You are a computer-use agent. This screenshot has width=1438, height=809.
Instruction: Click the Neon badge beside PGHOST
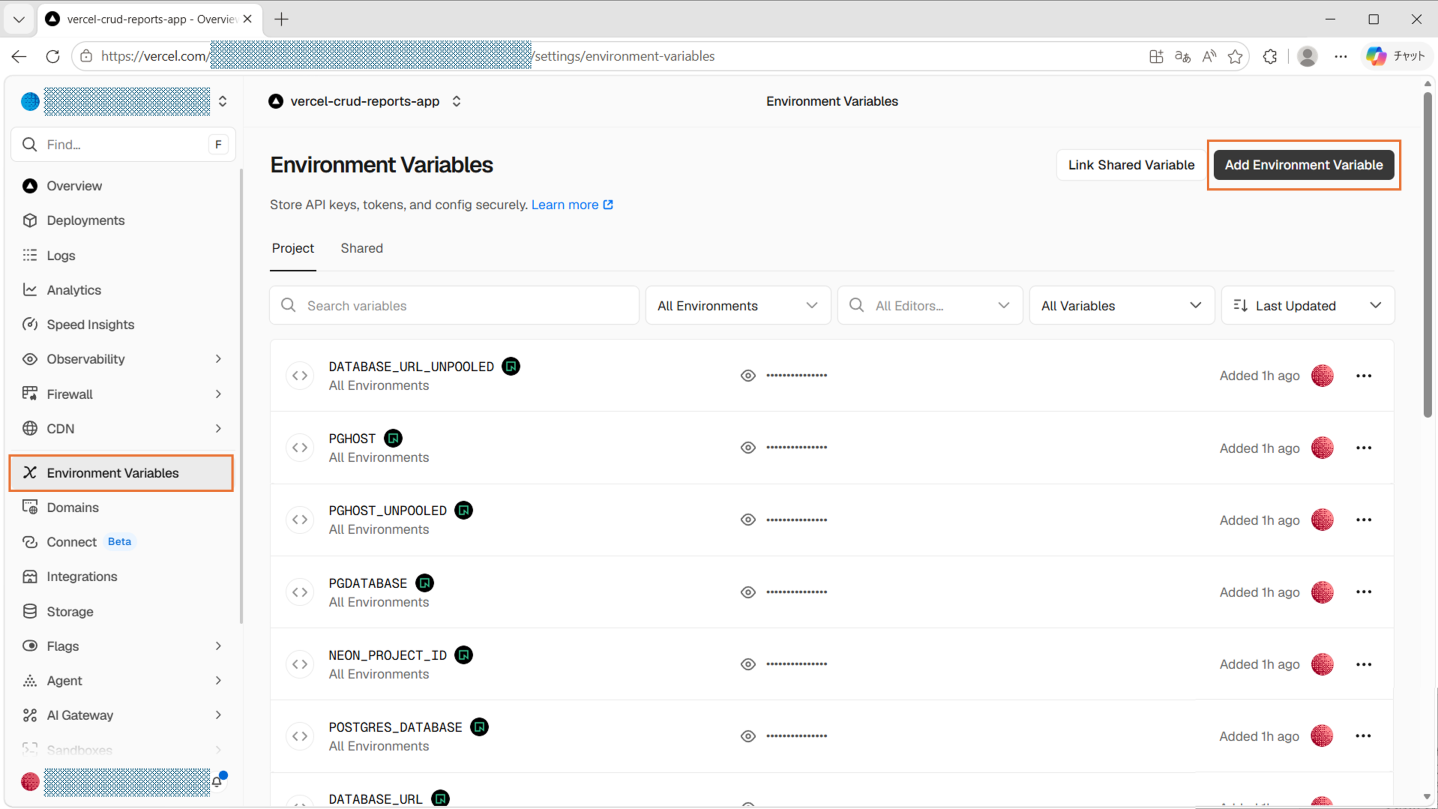click(x=393, y=438)
